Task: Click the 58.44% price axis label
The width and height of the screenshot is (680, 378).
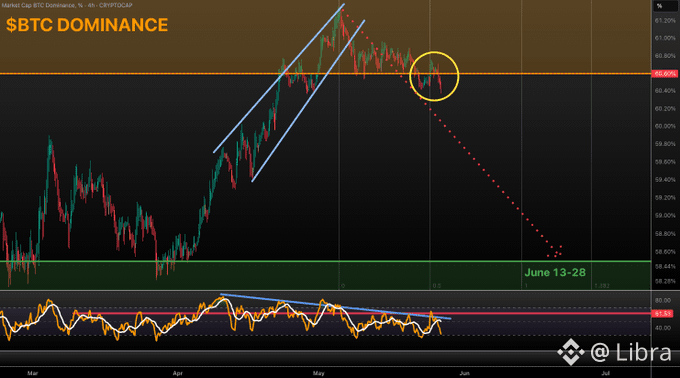Action: 665,266
